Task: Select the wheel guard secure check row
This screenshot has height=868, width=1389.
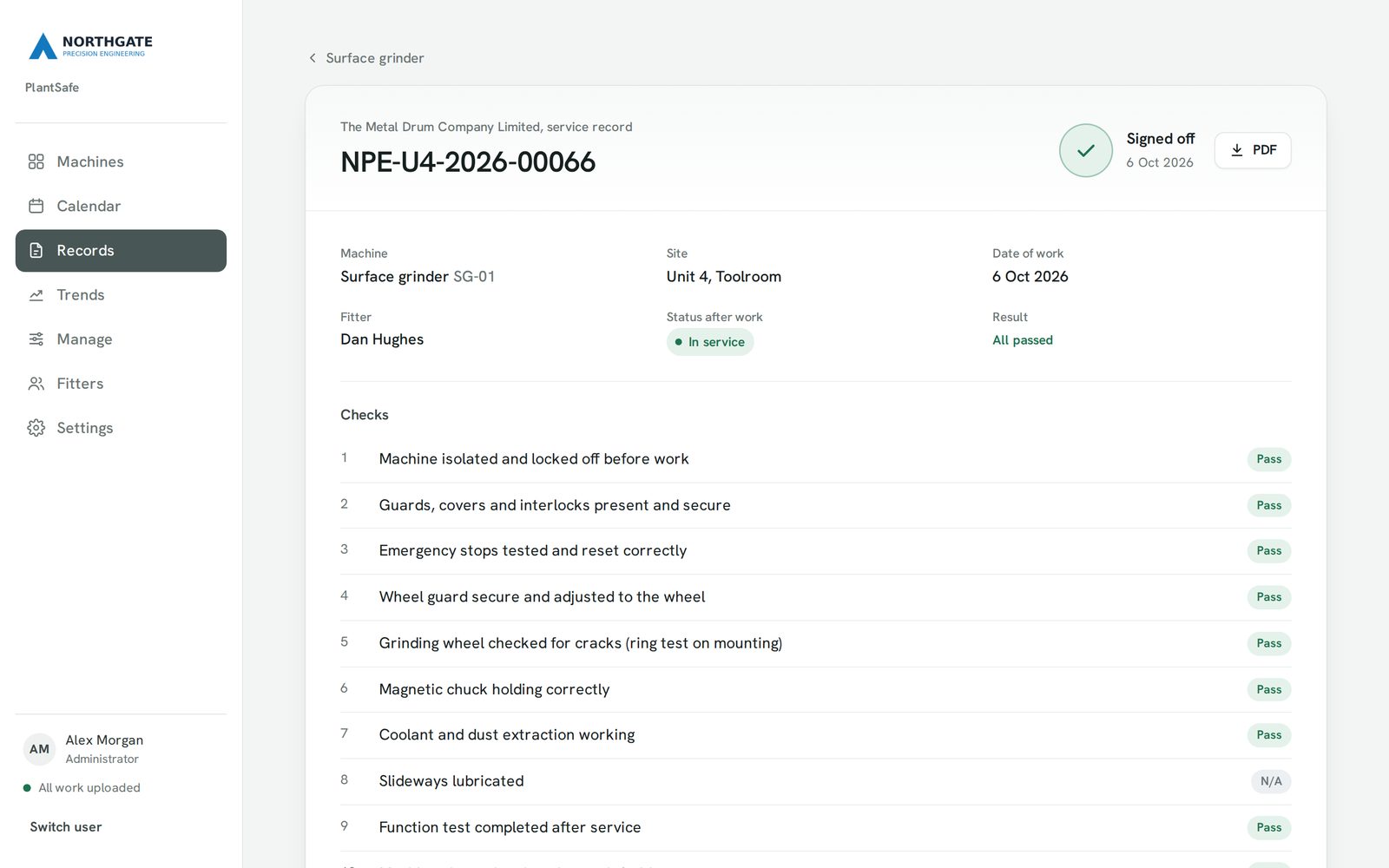Action: tap(815, 597)
